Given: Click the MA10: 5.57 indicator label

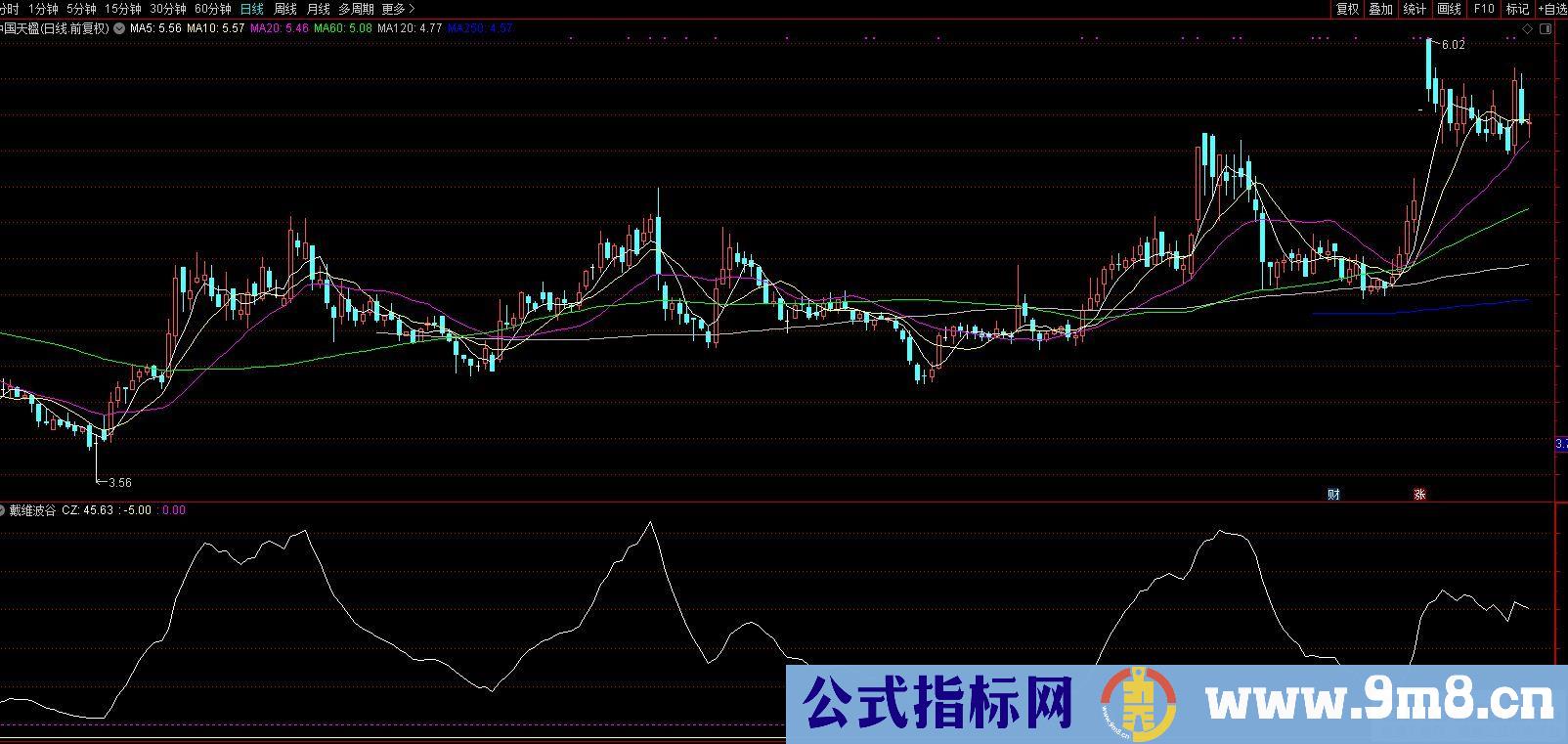Looking at the screenshot, I should point(215,29).
